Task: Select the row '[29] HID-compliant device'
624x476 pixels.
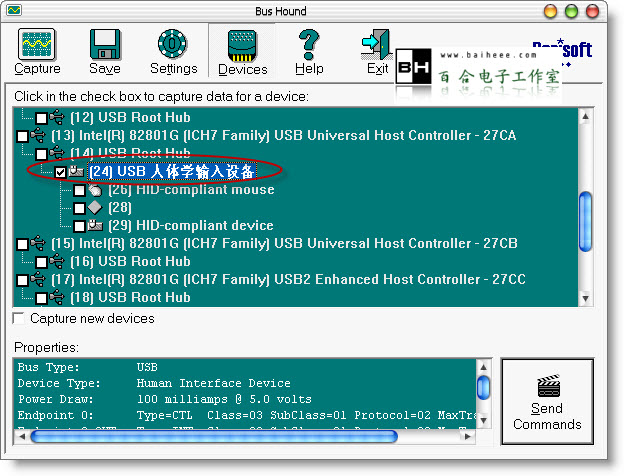Action: pyautogui.click(x=191, y=226)
